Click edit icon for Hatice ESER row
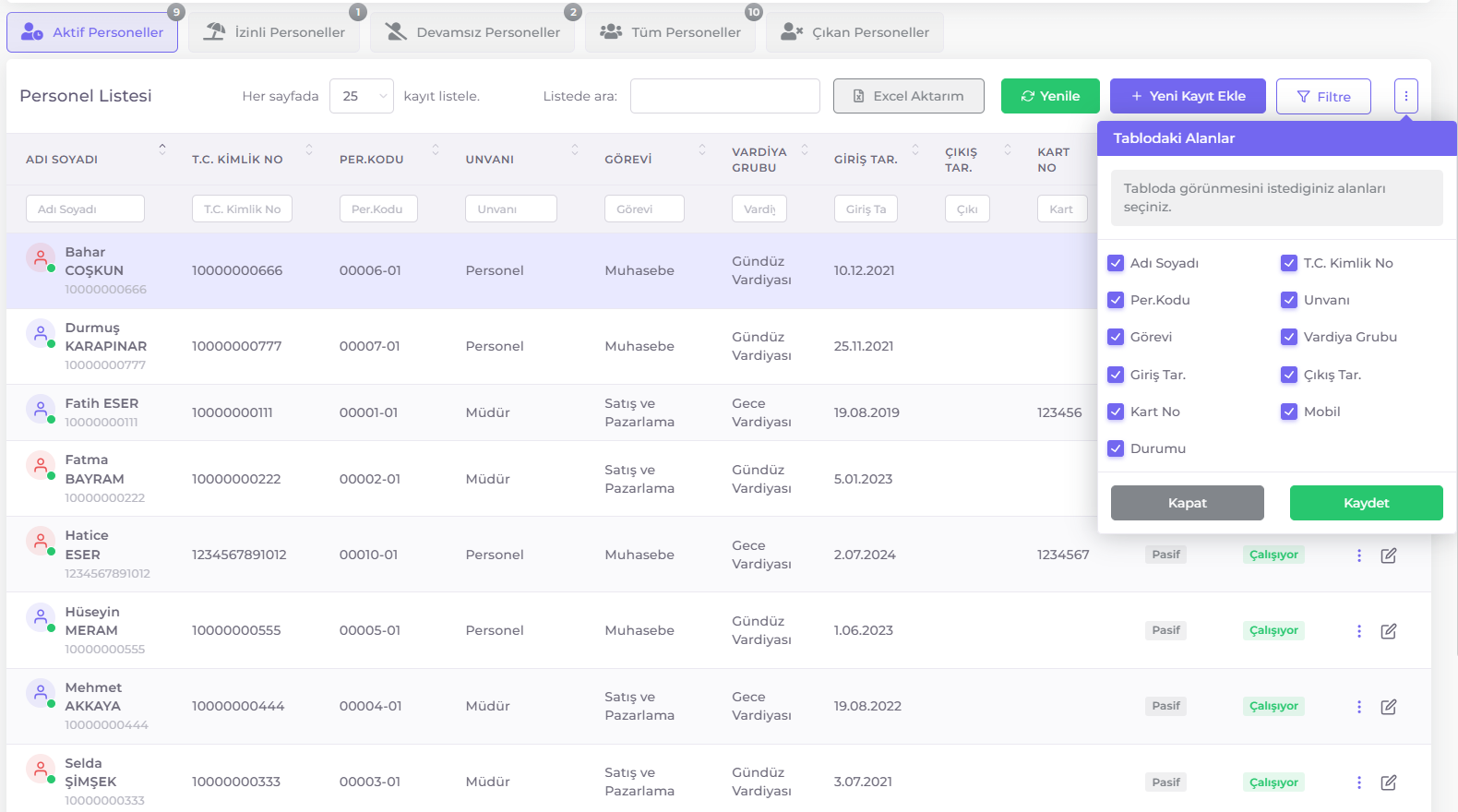 [x=1389, y=555]
